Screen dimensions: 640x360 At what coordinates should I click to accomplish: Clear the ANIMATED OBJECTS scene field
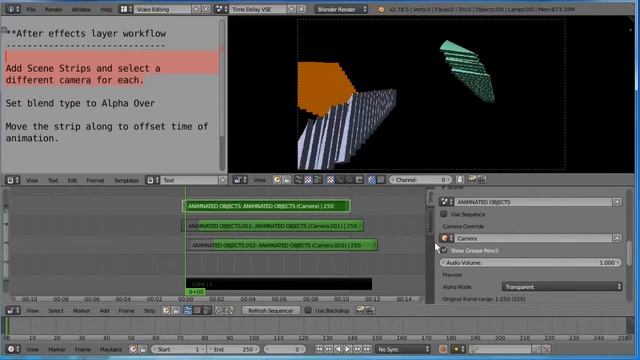[617, 202]
